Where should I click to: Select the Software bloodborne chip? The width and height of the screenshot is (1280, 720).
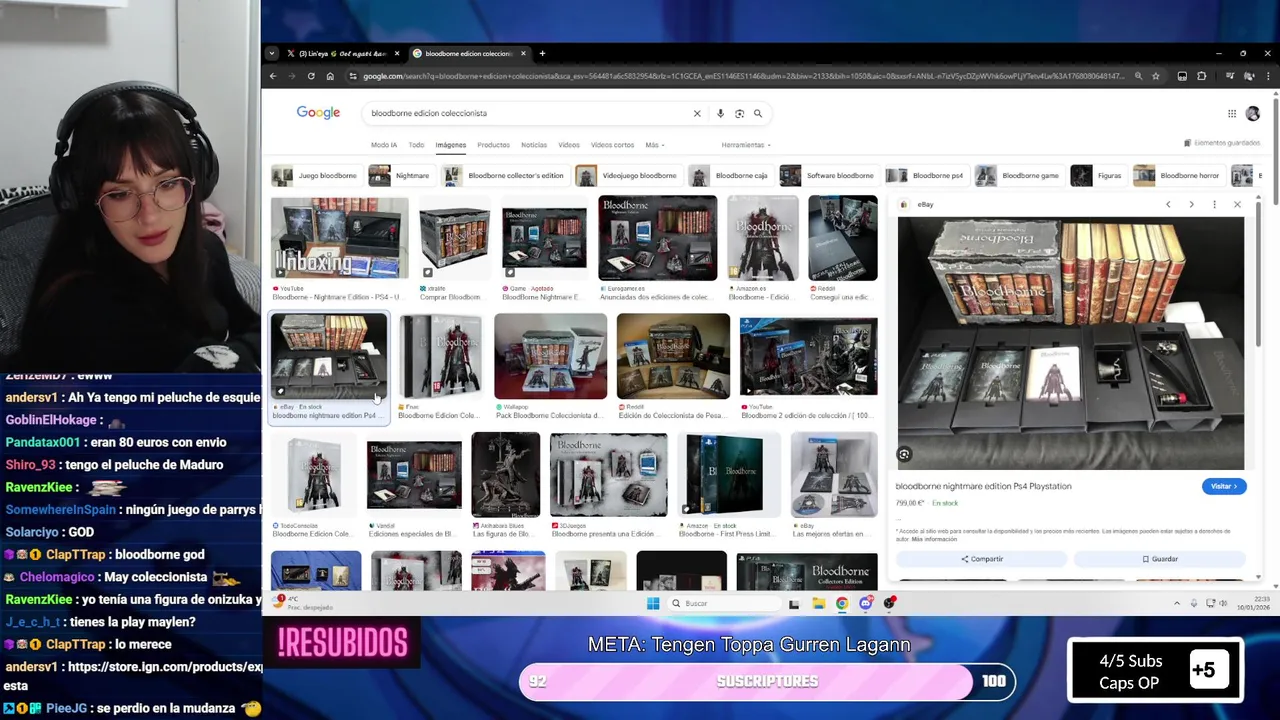click(828, 176)
